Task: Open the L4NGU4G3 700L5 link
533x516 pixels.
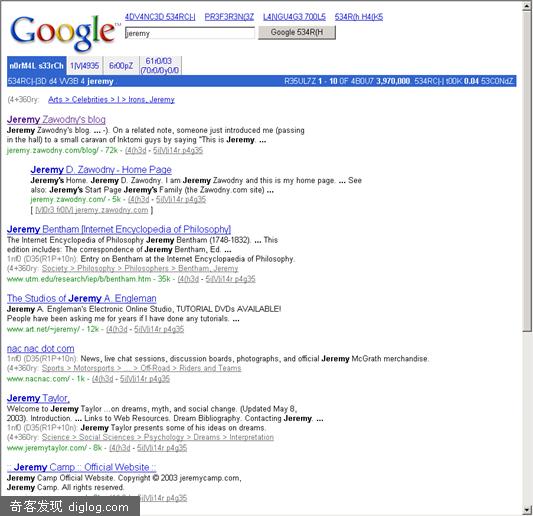Action: pos(294,17)
